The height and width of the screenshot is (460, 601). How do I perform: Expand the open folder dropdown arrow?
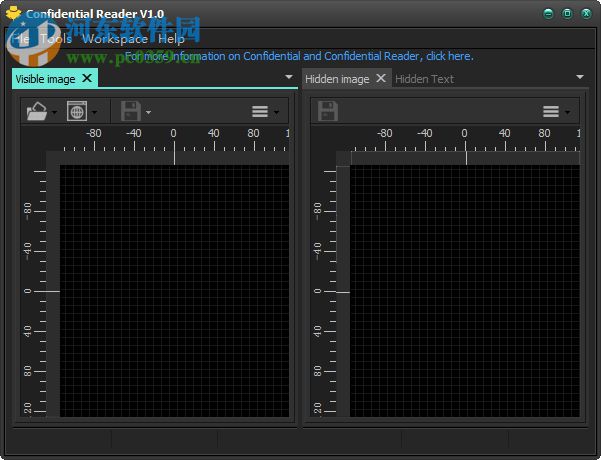pos(54,113)
